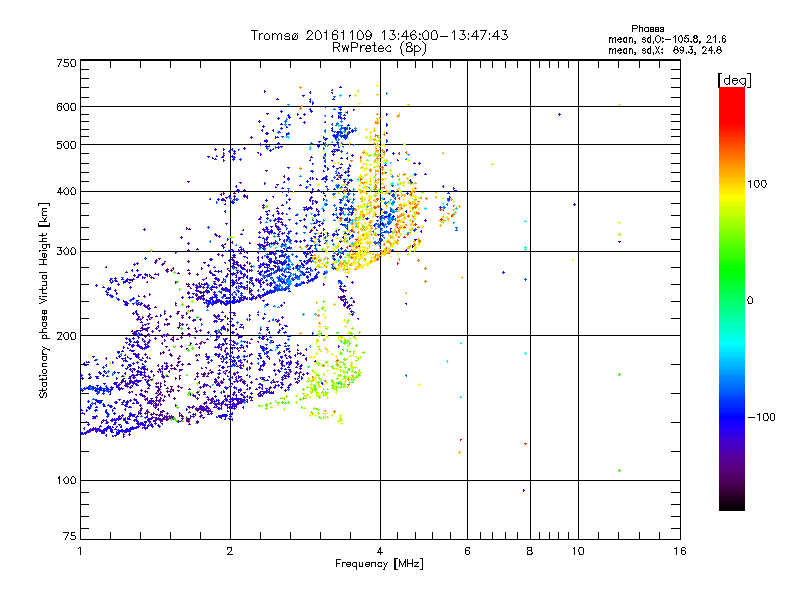Click the plot title 'Tromsø 20161109 13:46:00-13:47:43'
Viewport: 800px width, 600px height.
[379, 35]
